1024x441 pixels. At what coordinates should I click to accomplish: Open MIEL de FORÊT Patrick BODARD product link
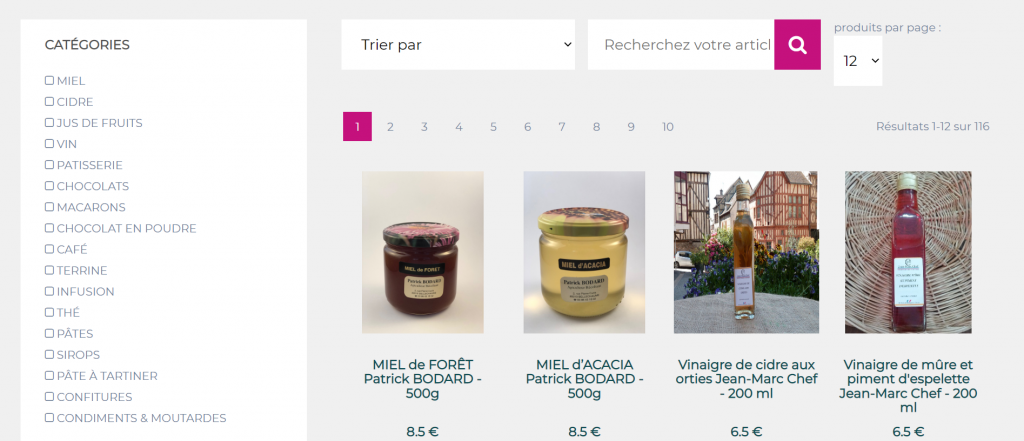(423, 379)
